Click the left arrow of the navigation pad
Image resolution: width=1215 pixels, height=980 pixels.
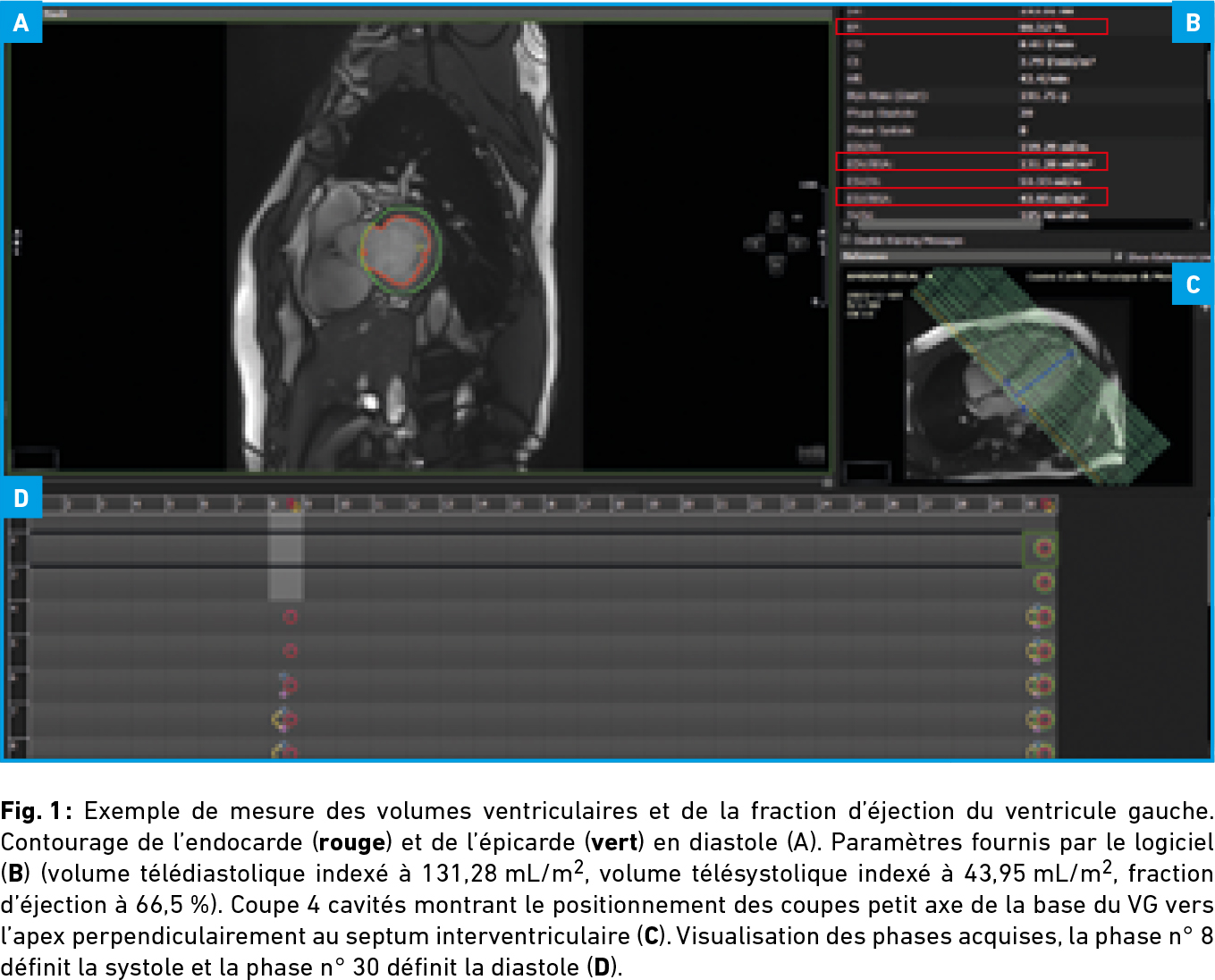pos(754,242)
